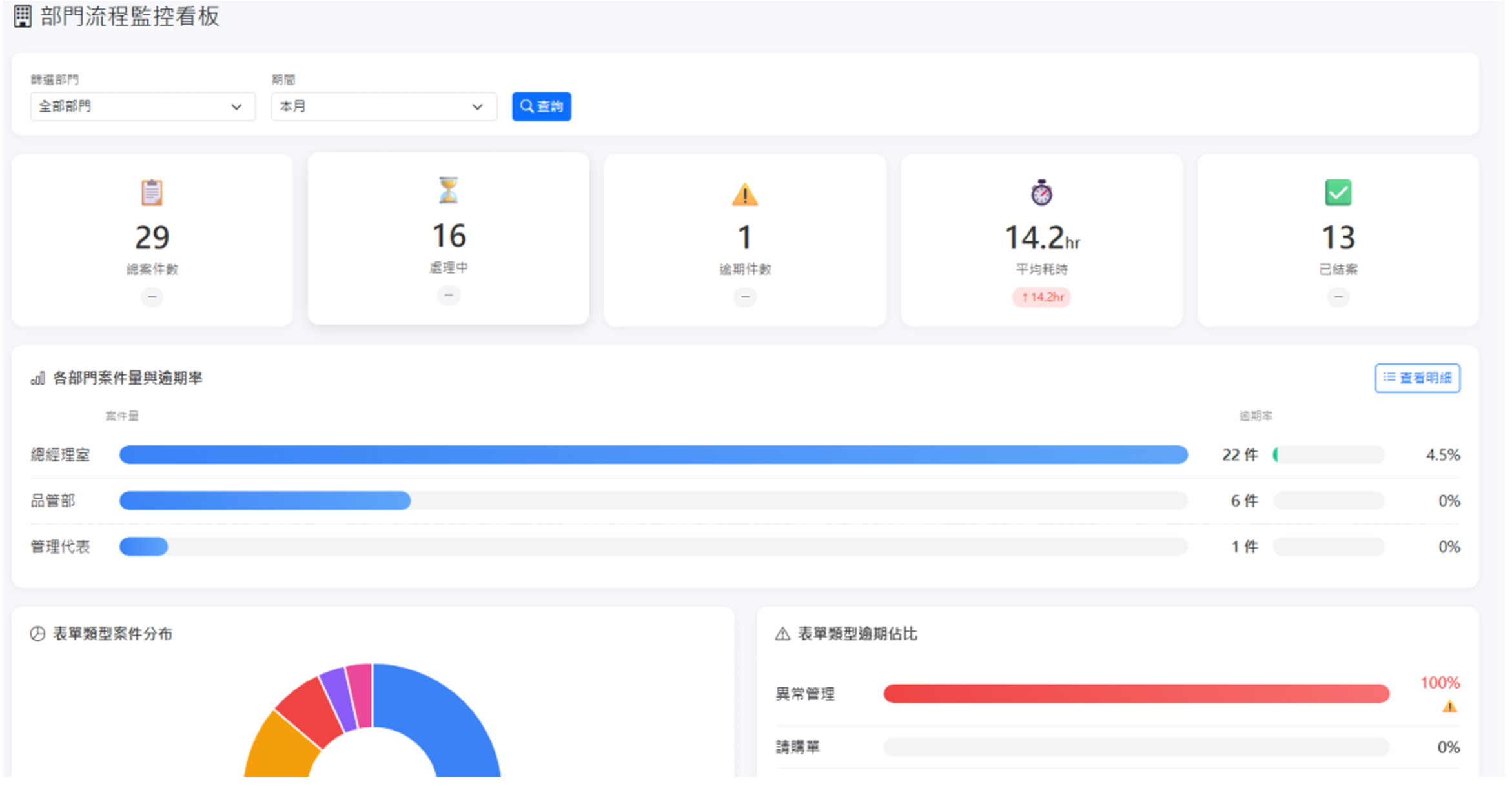Click the 品管部 0% overdue rate value

(x=1449, y=501)
